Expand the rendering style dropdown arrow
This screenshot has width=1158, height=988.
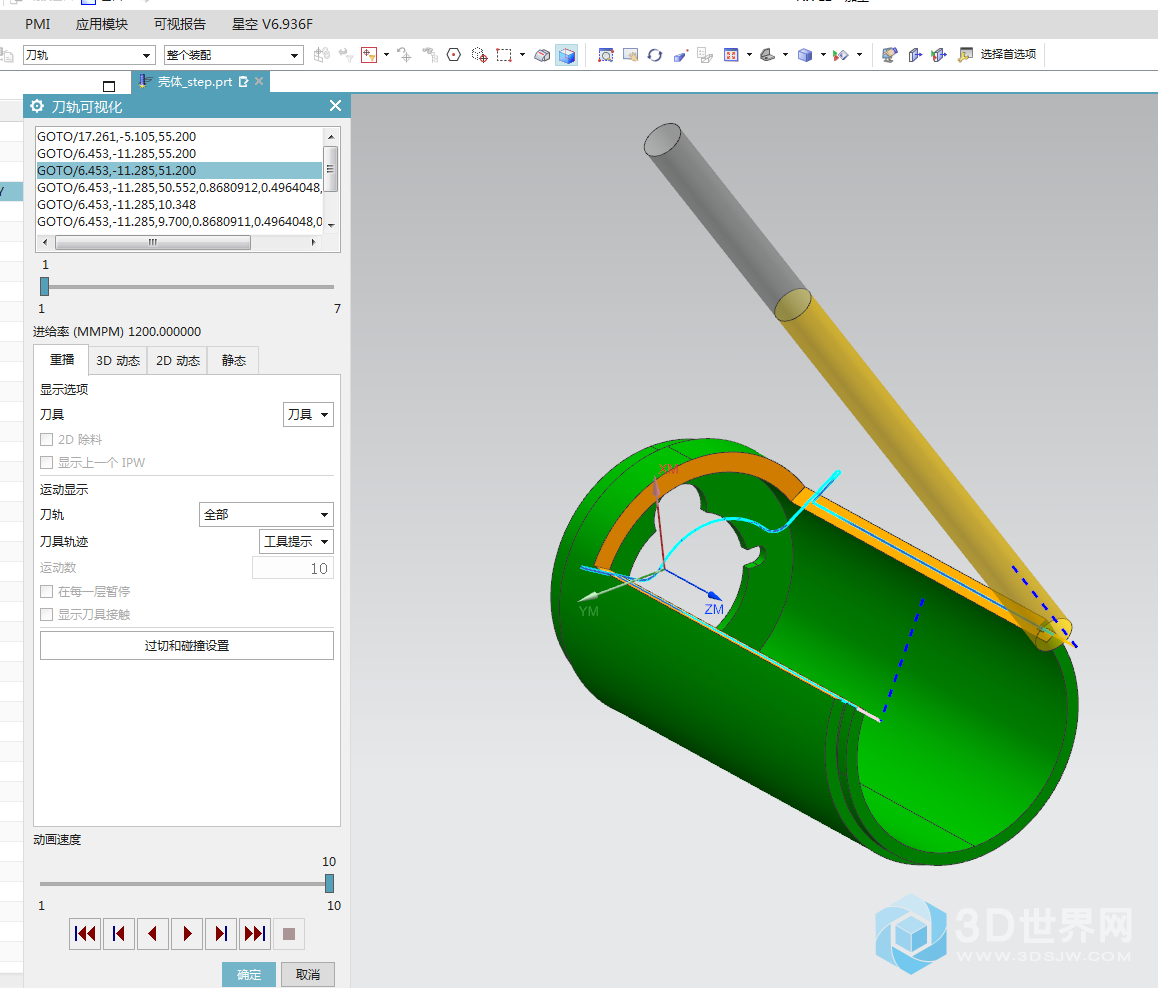pyautogui.click(x=823, y=55)
